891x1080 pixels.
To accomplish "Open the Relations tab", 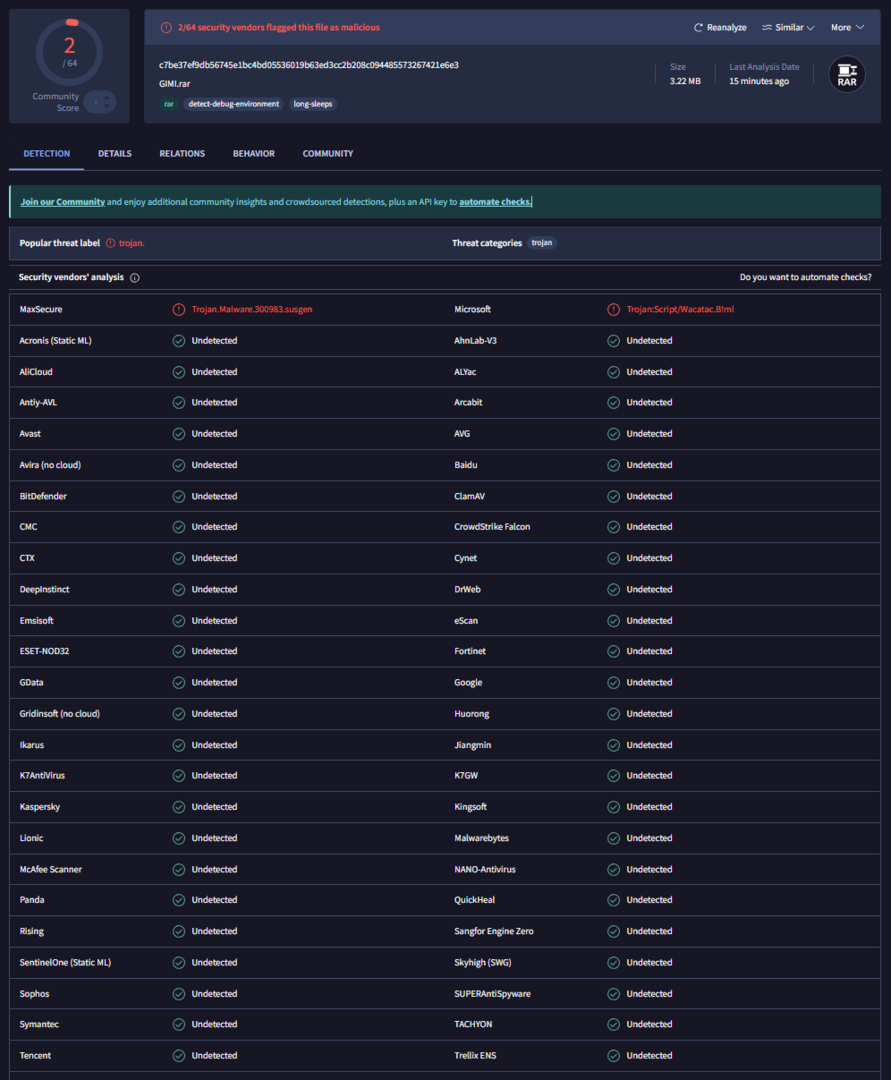I will click(x=182, y=154).
